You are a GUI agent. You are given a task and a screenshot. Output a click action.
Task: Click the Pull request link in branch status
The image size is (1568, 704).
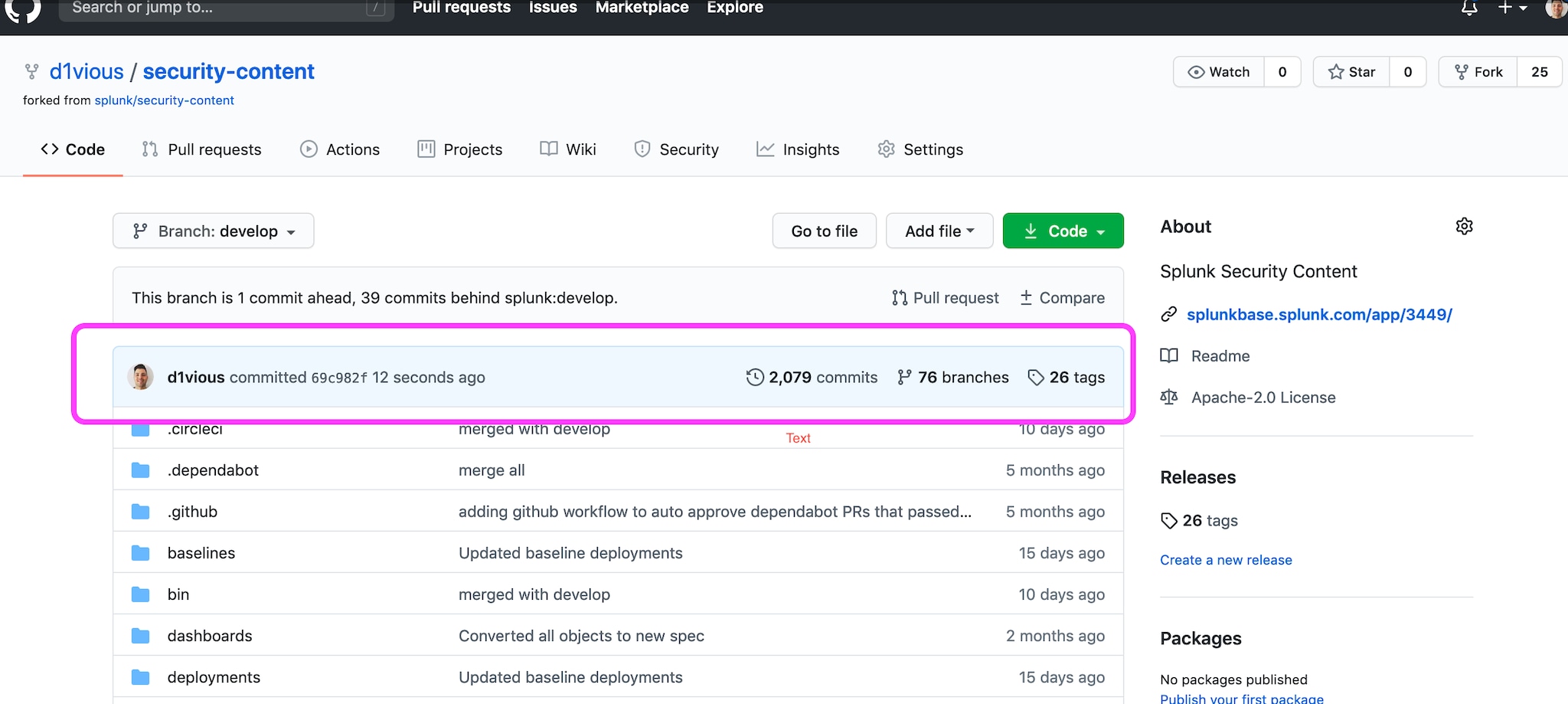click(x=946, y=298)
